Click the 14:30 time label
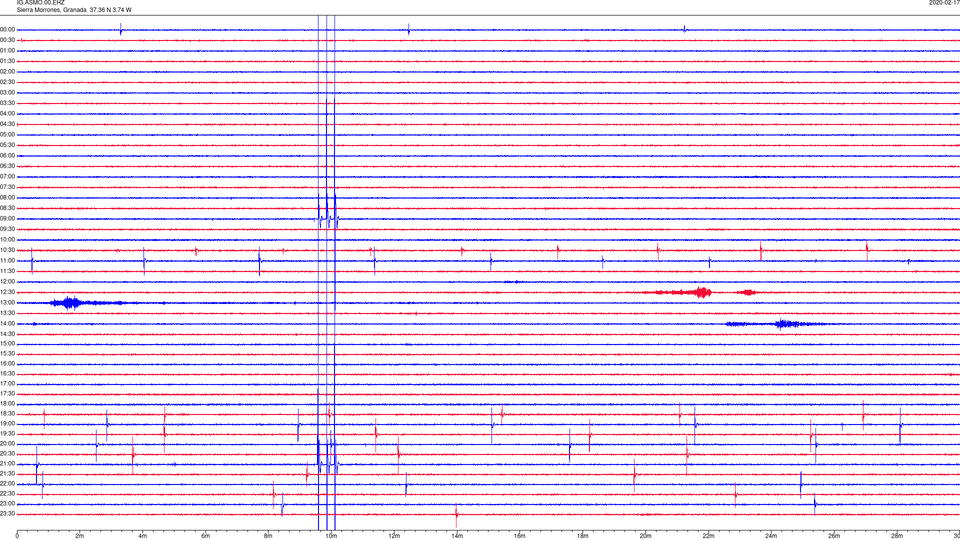This screenshot has width=960, height=540. 7,334
